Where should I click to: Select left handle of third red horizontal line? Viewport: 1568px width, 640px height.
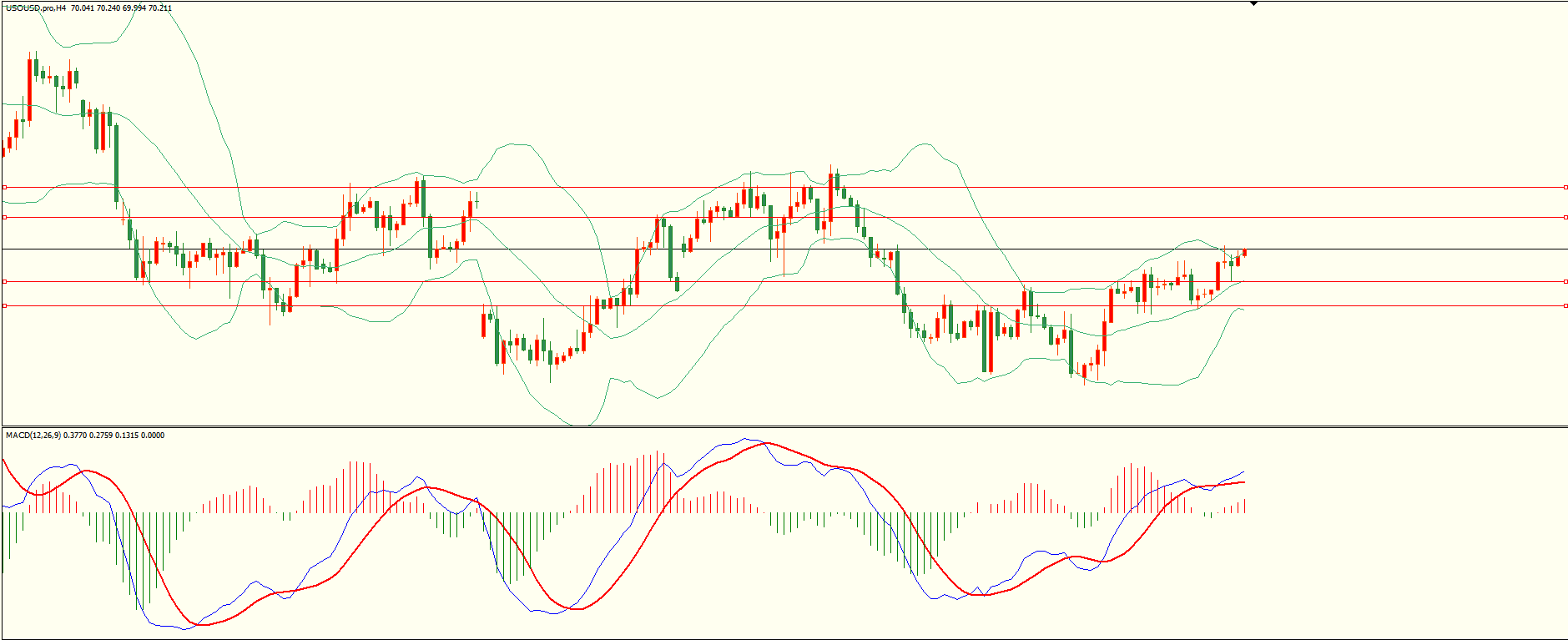(4, 282)
